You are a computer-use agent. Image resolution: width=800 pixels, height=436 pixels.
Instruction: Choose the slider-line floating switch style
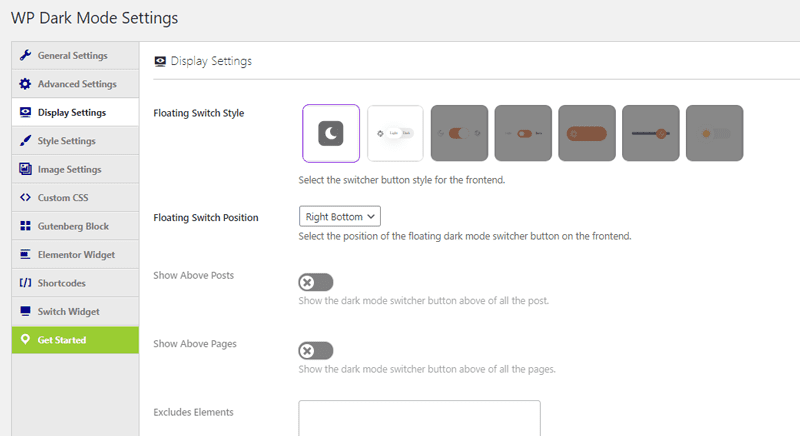(651, 133)
